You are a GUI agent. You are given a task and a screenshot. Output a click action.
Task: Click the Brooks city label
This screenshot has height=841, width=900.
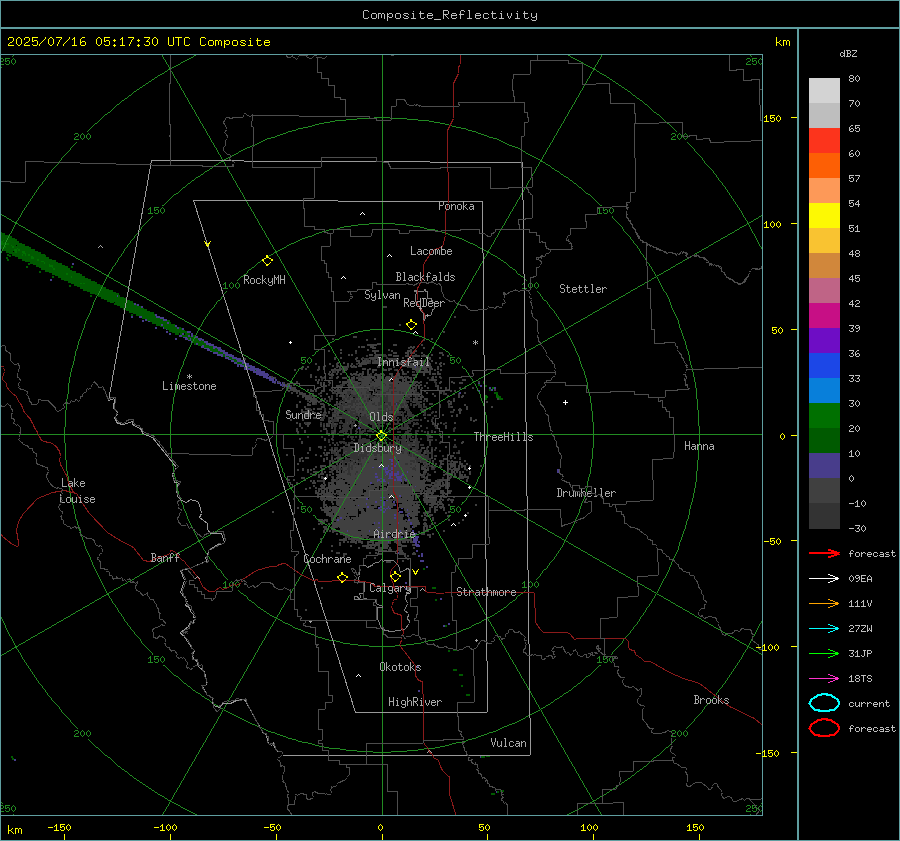711,700
